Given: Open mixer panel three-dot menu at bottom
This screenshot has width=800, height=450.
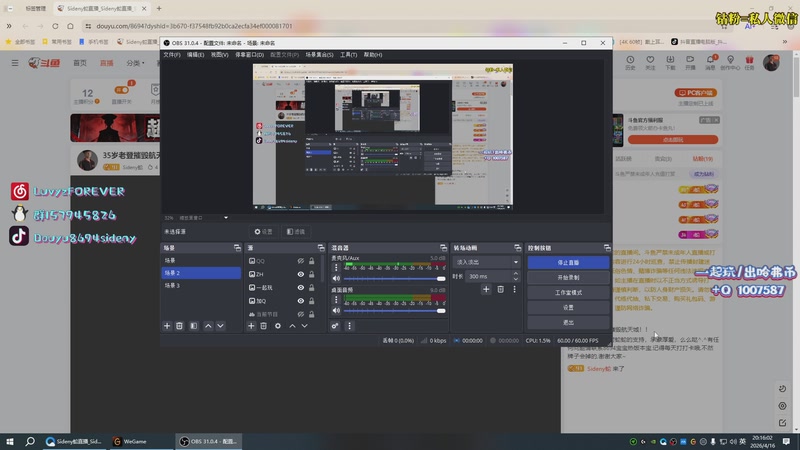Looking at the screenshot, I should coord(349,326).
